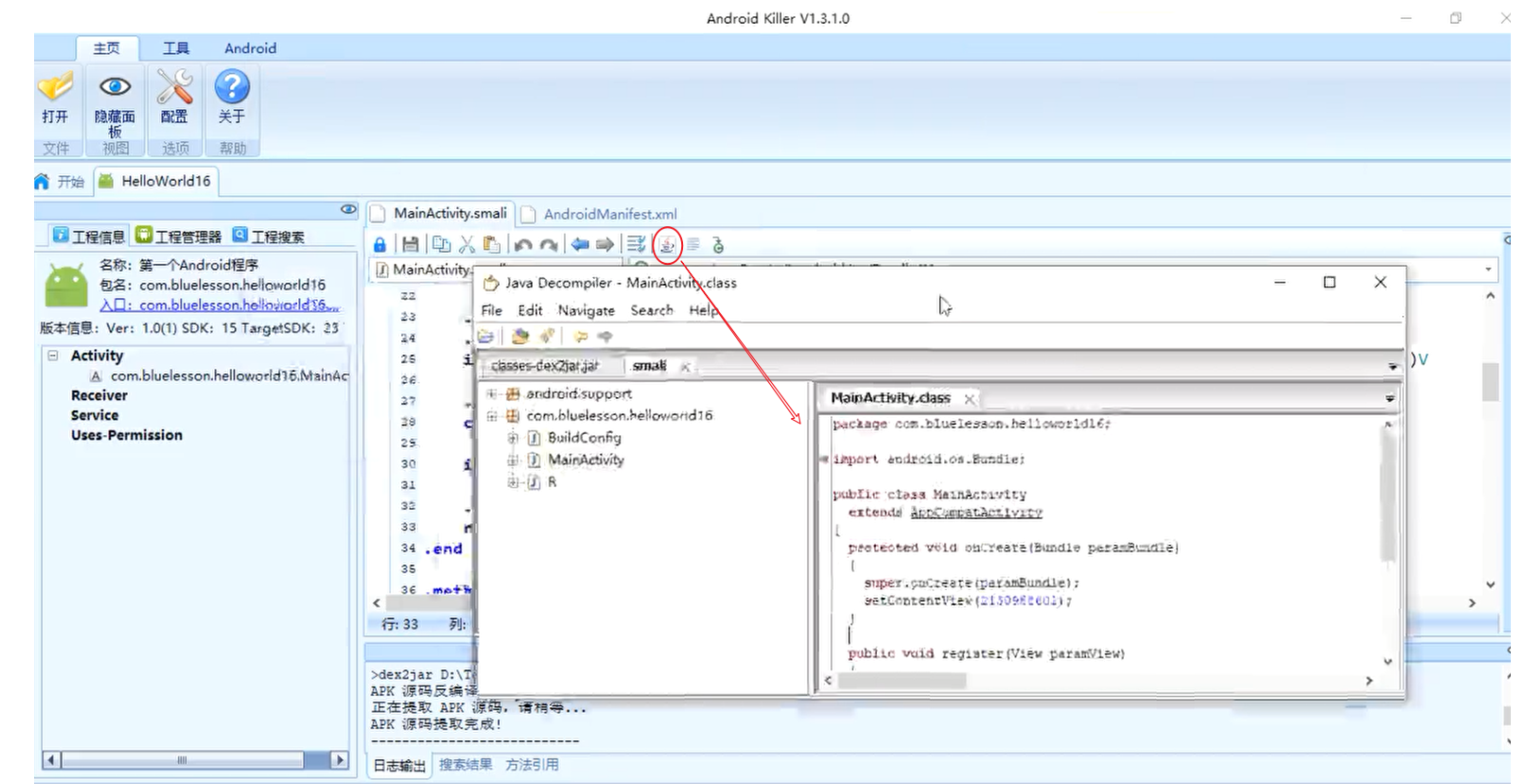Go to the 开始 start tab

pos(61,181)
